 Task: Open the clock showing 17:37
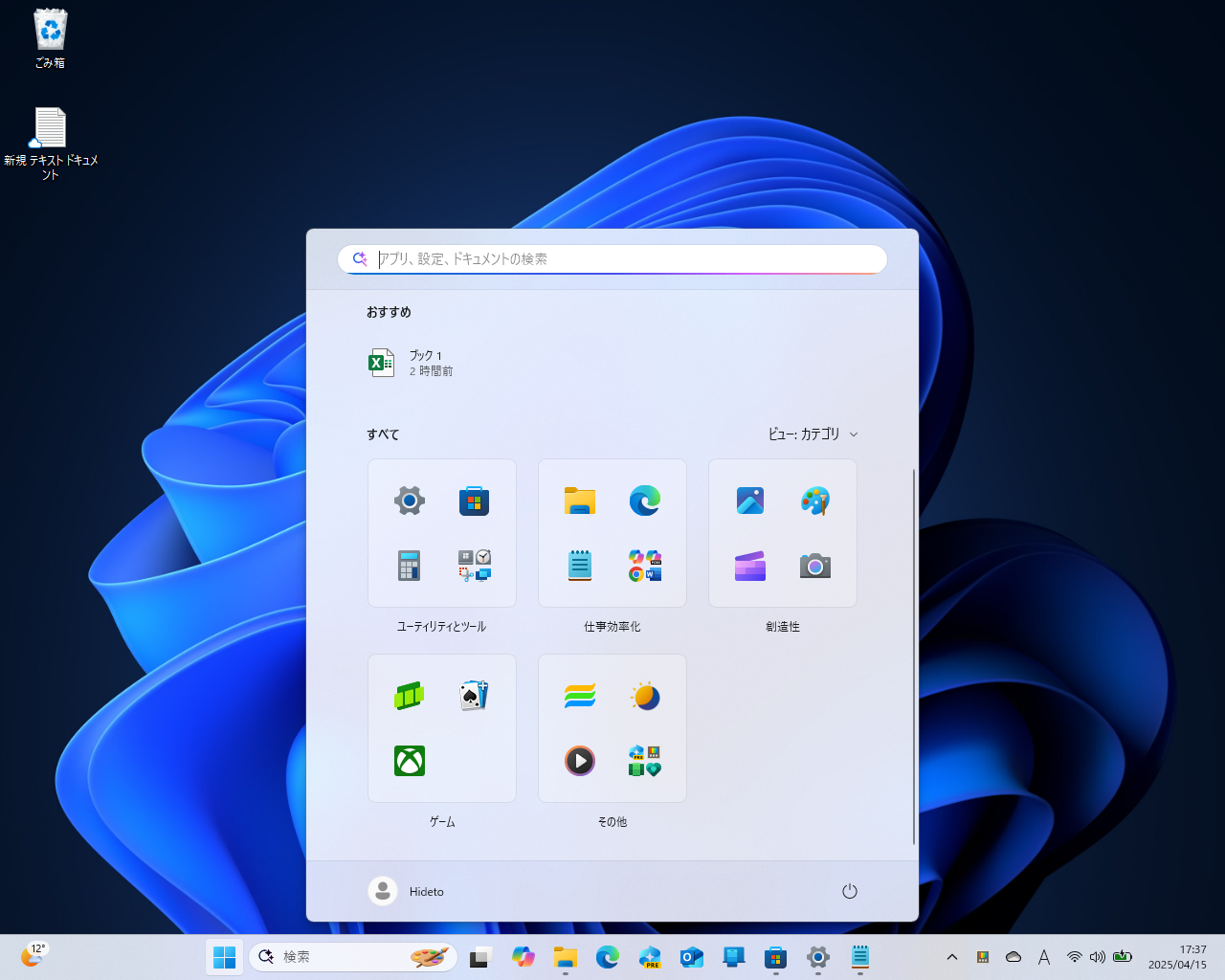(x=1178, y=957)
